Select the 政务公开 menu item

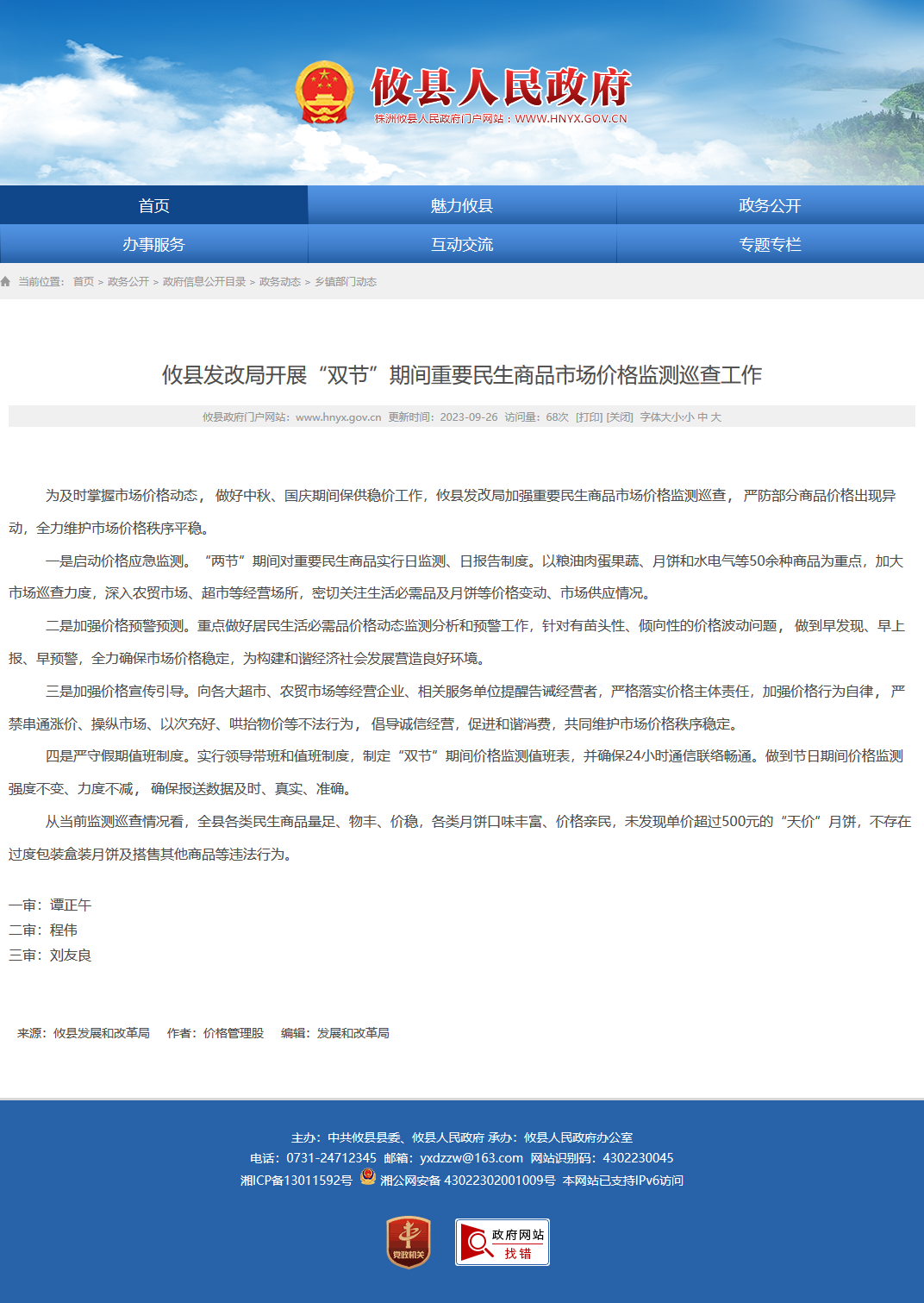[771, 205]
